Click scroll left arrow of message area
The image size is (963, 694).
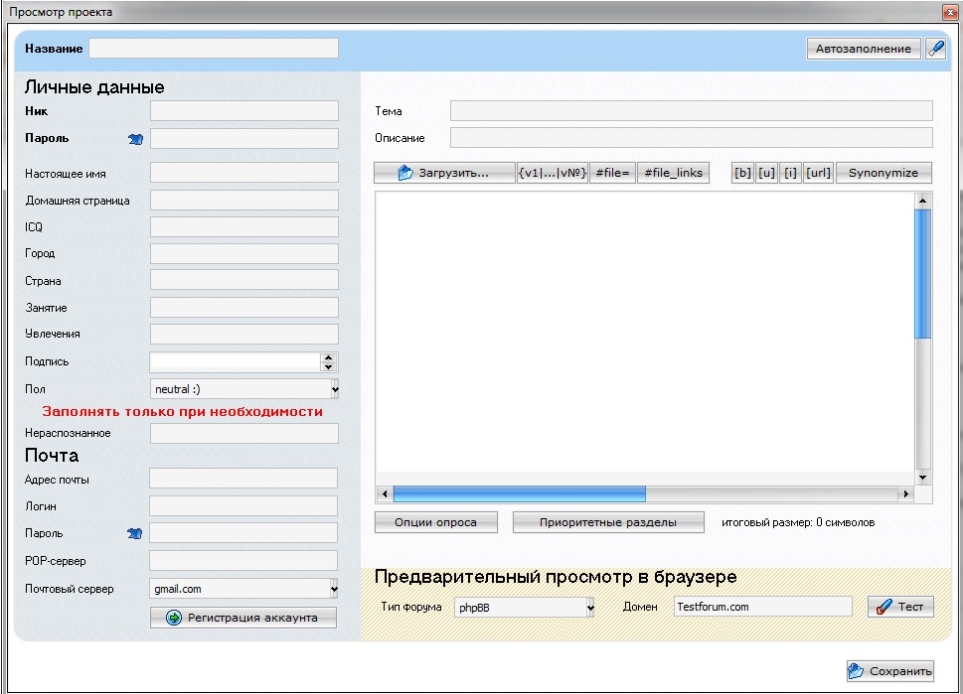point(384,493)
